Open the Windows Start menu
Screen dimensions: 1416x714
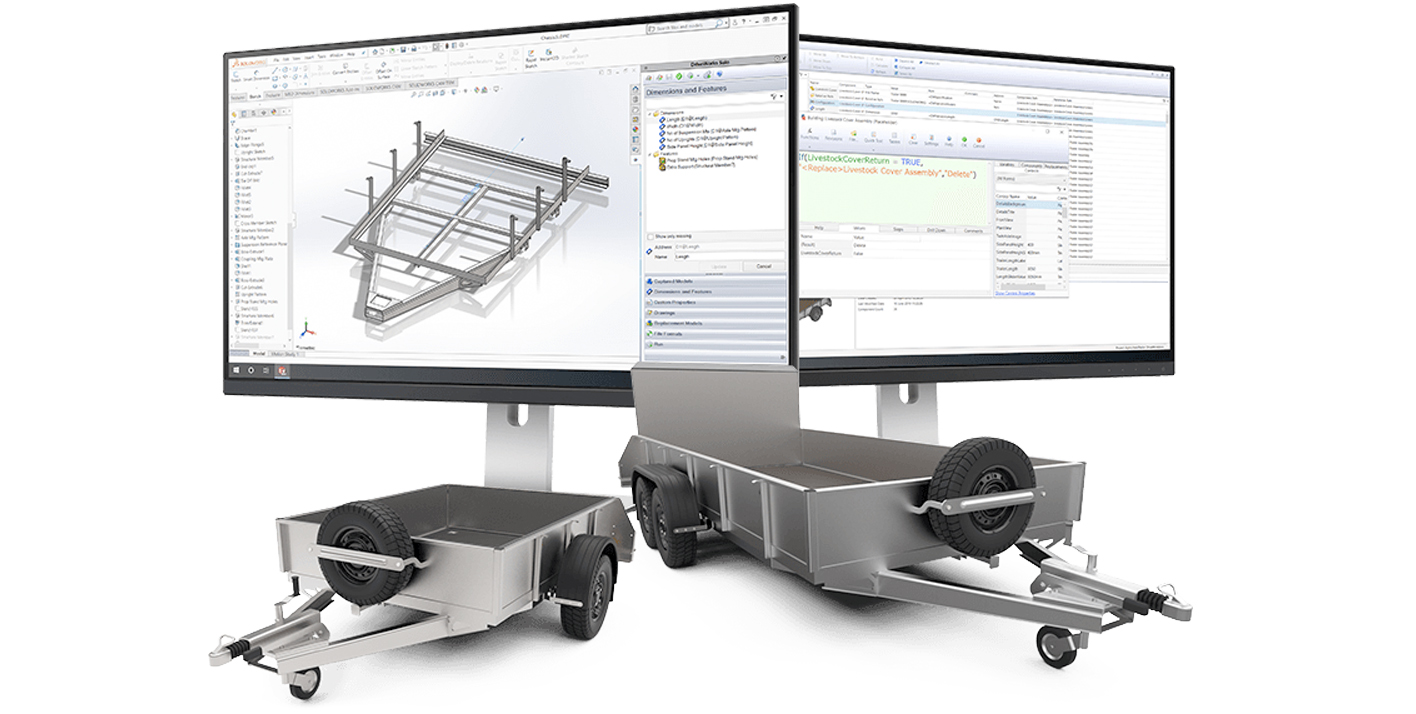(x=238, y=370)
